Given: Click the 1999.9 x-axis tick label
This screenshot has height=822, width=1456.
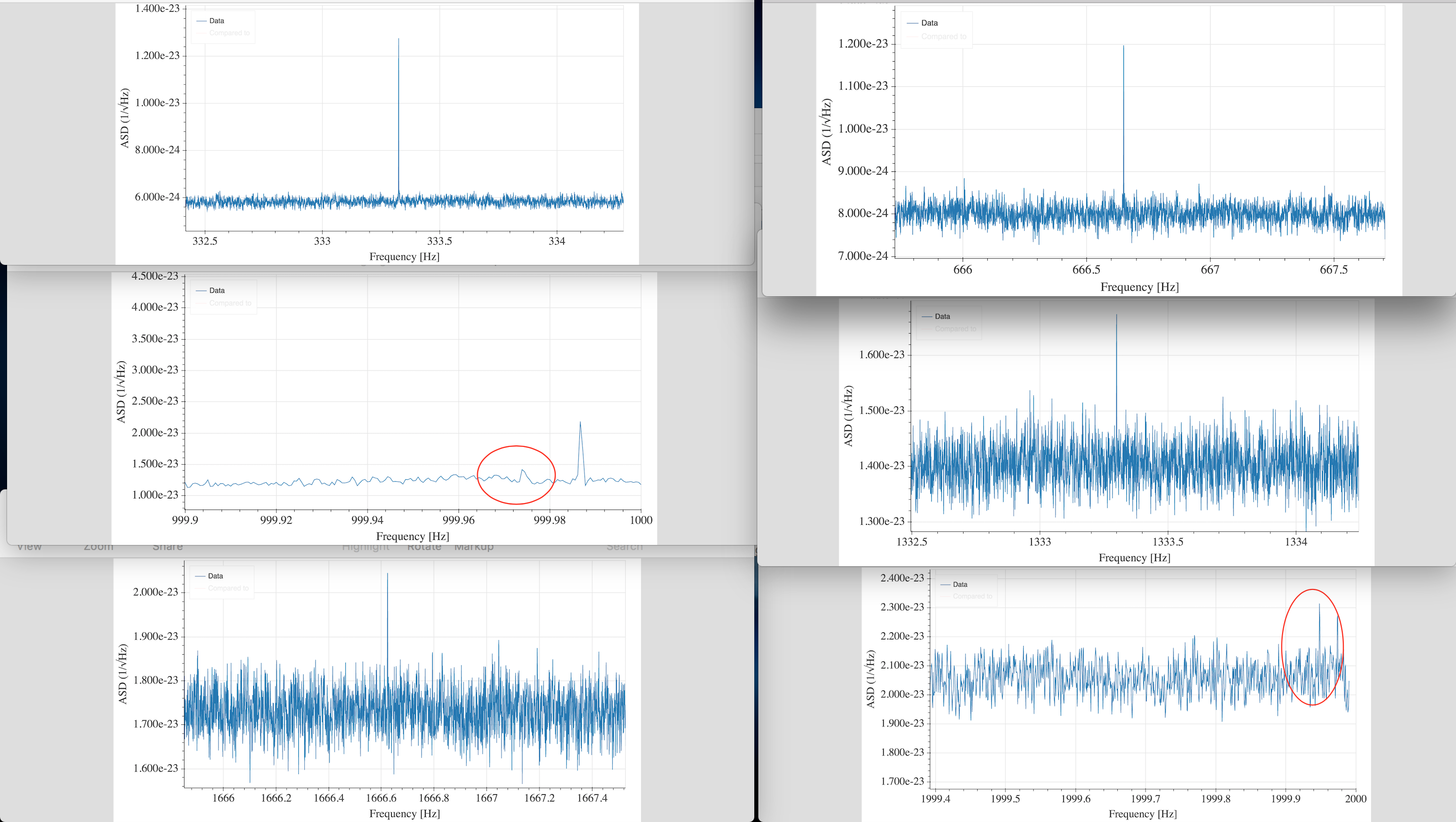Looking at the screenshot, I should coord(1285,799).
